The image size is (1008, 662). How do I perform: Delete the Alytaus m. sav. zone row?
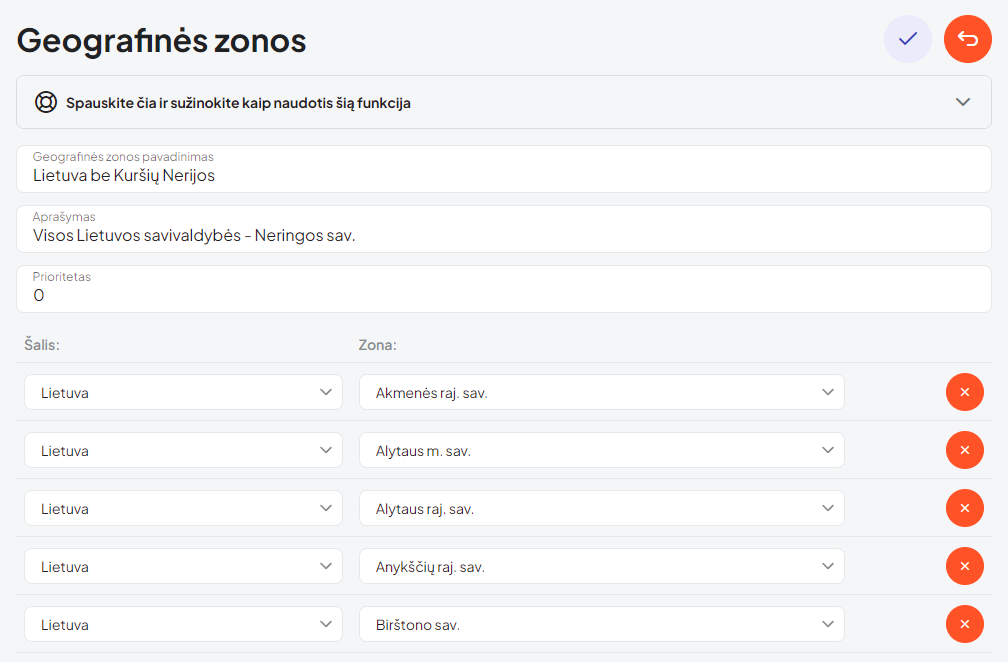coord(964,450)
